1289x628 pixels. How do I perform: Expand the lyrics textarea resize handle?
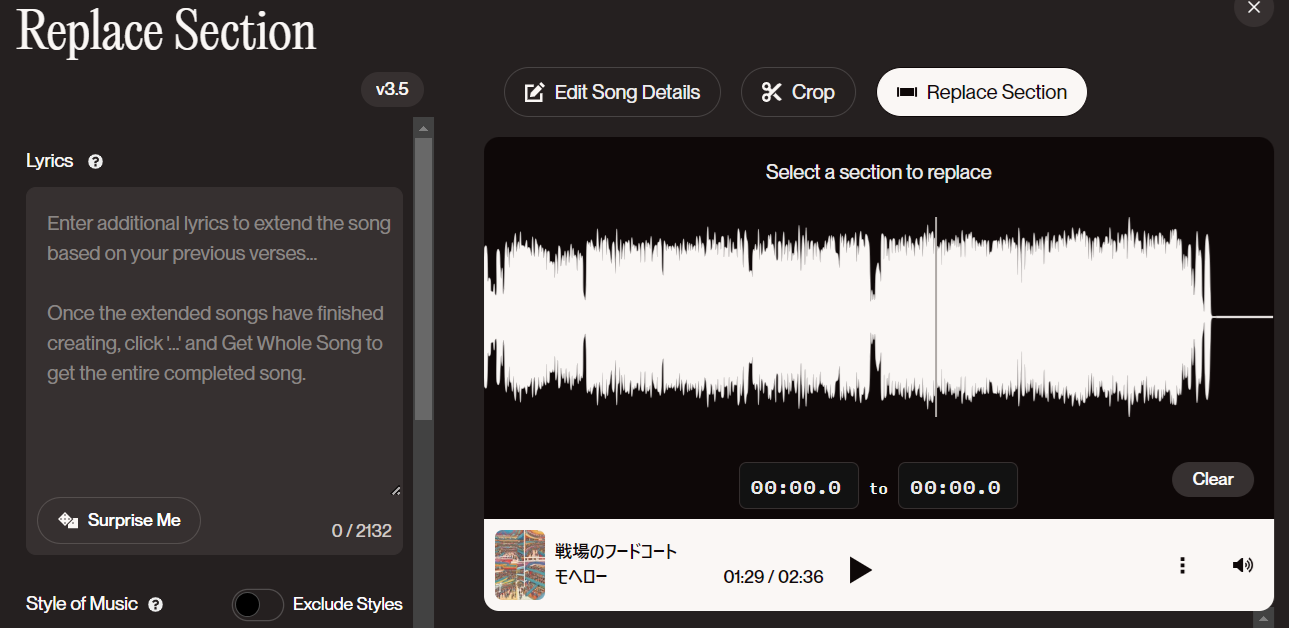click(x=395, y=490)
